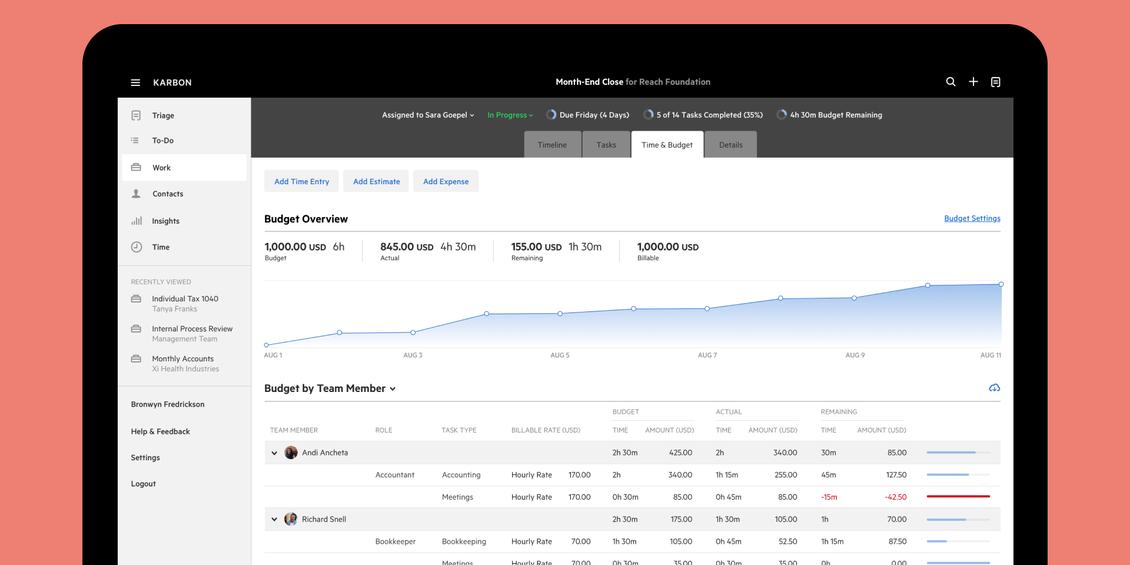Click briefcase icon beside Monthly Accounts
Image resolution: width=1130 pixels, height=565 pixels.
click(135, 359)
